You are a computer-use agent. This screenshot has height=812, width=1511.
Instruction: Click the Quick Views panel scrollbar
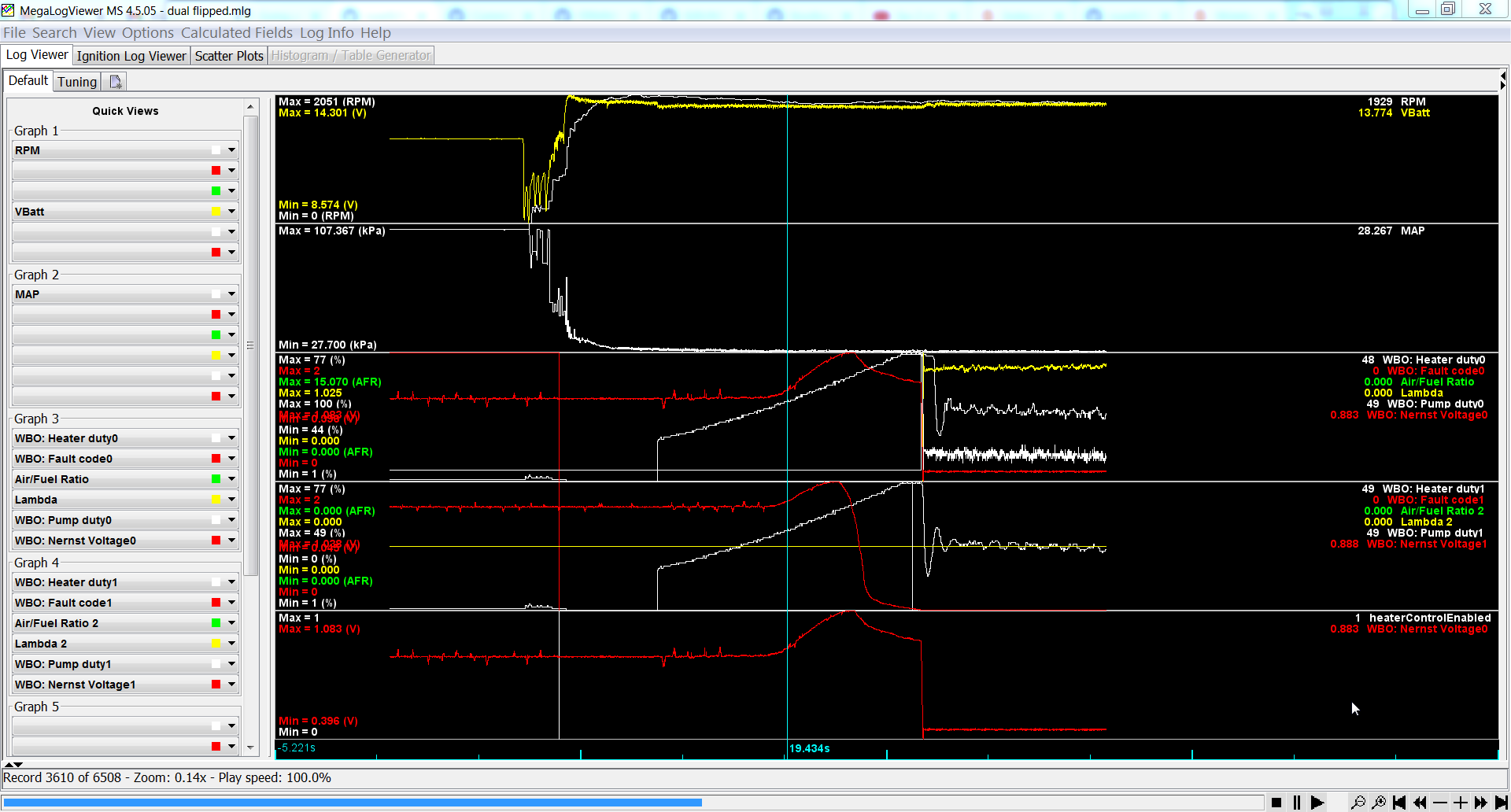pos(251,346)
